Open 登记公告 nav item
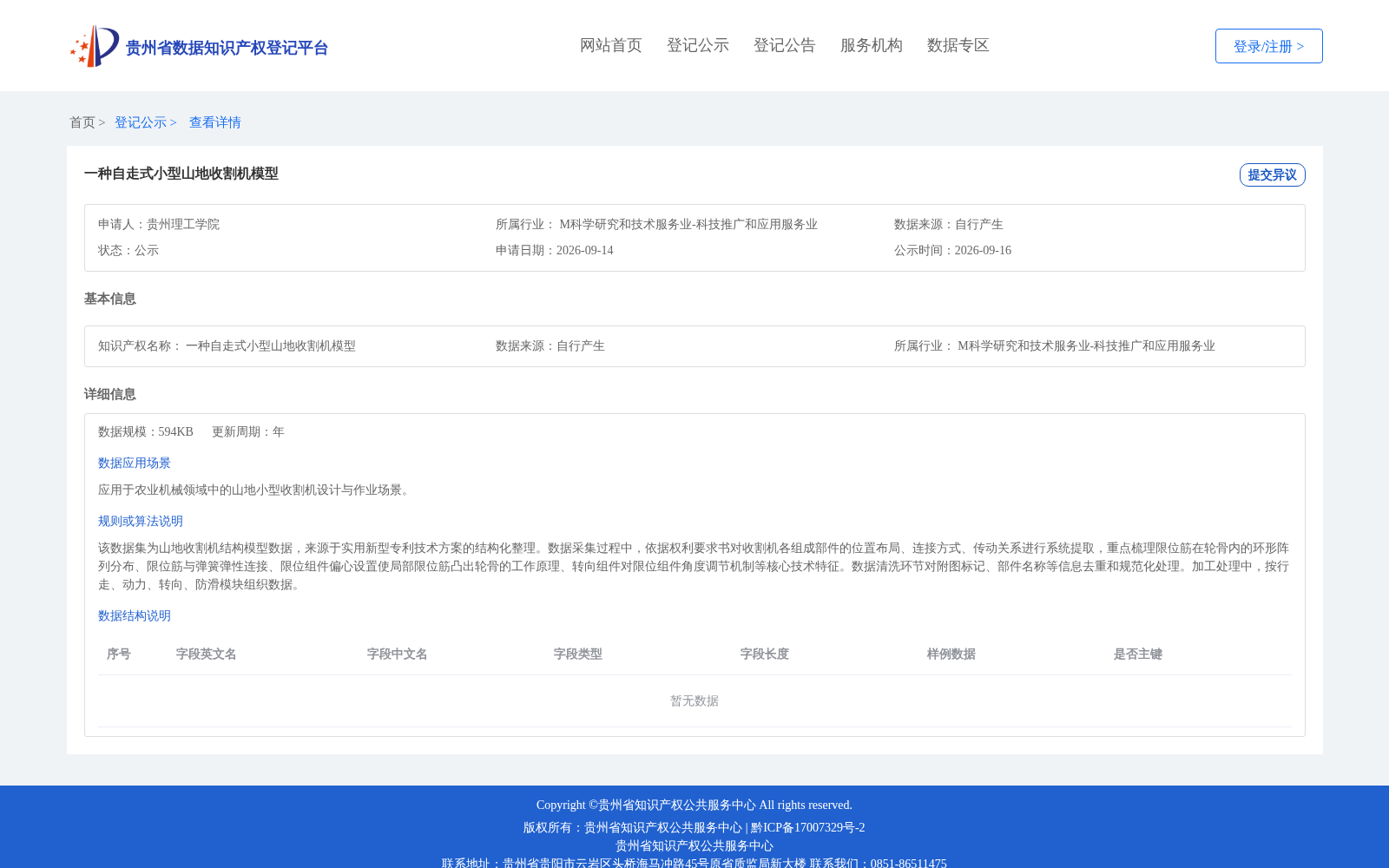This screenshot has width=1389, height=868. pos(785,45)
